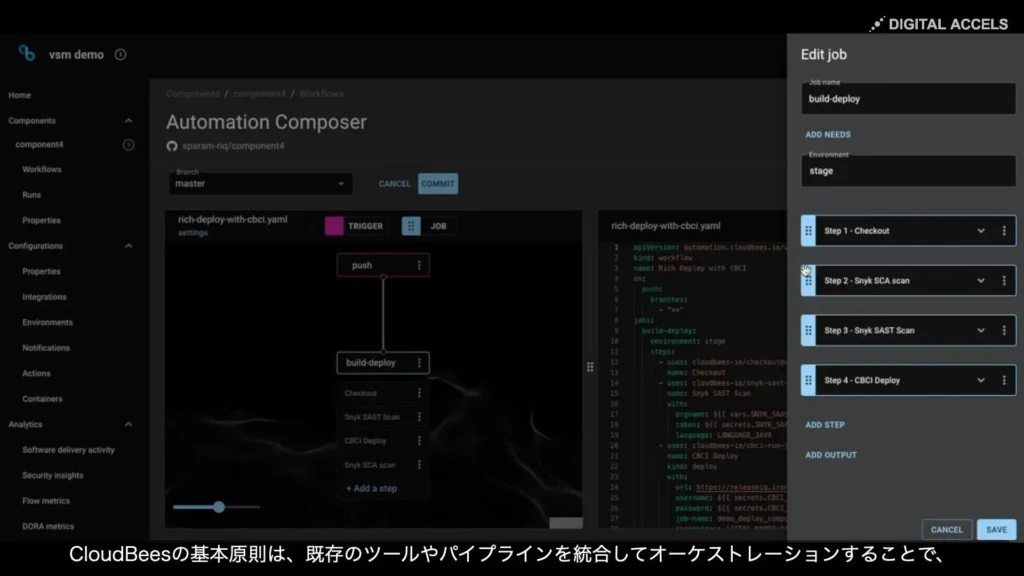
Task: Click the component4 arrow icon in sidebar
Action: (x=129, y=145)
